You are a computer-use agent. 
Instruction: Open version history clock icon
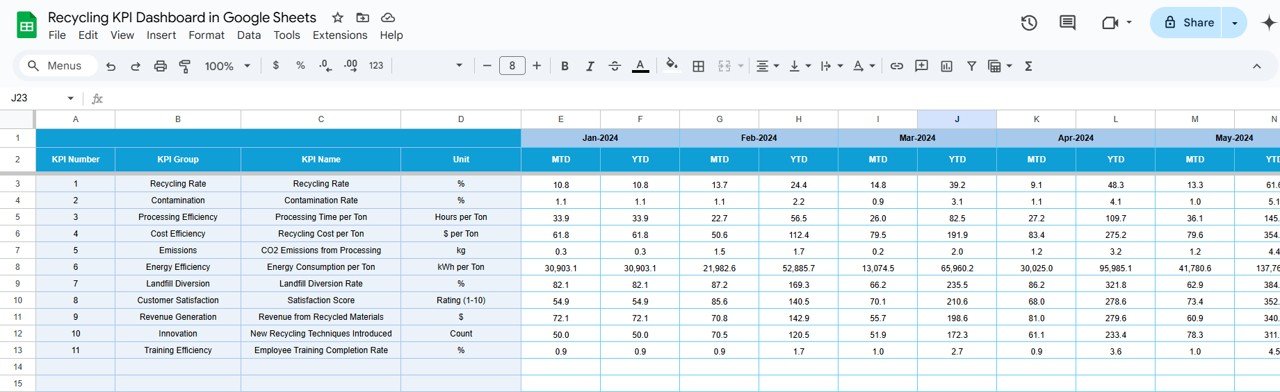pyautogui.click(x=1029, y=23)
